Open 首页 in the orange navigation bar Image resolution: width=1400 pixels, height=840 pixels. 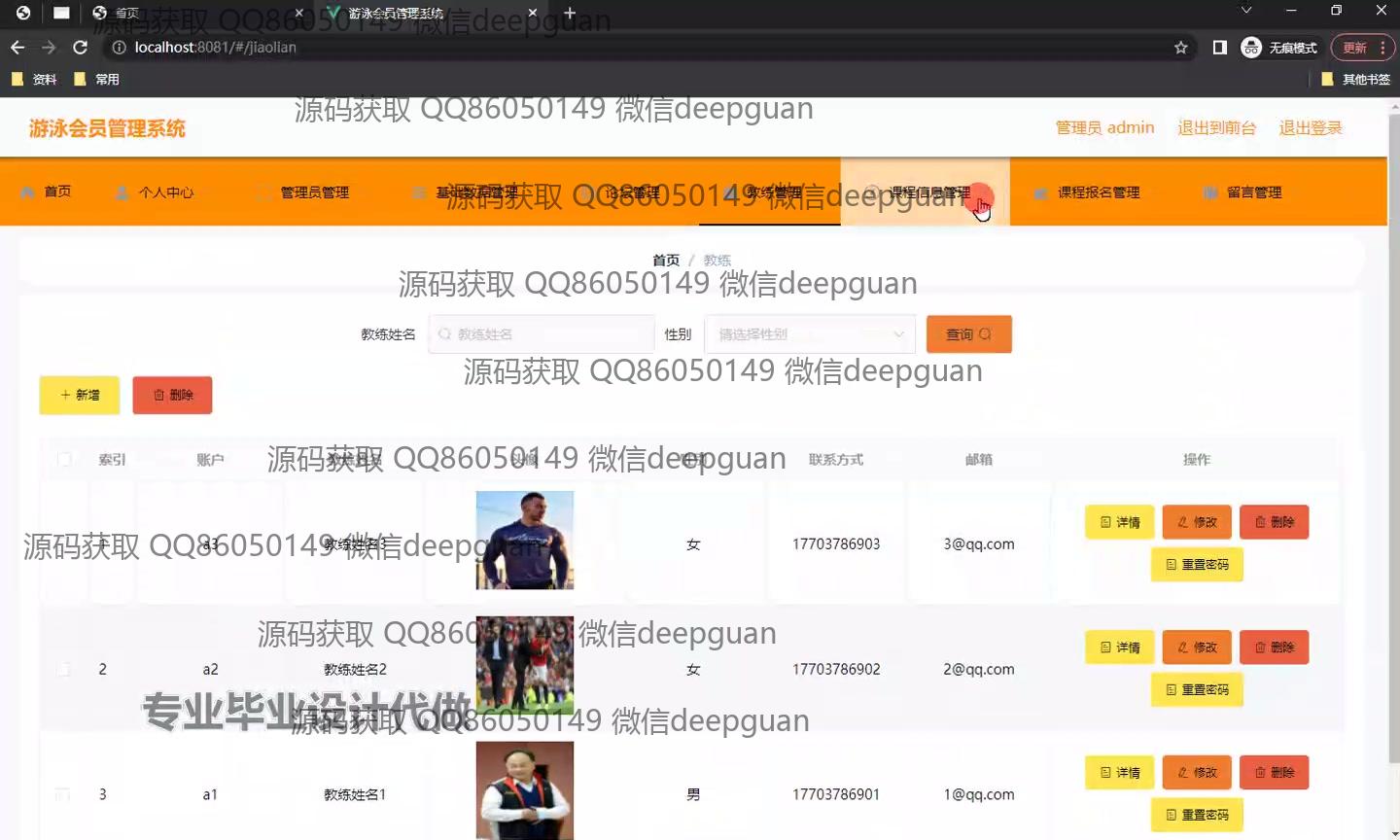47,192
